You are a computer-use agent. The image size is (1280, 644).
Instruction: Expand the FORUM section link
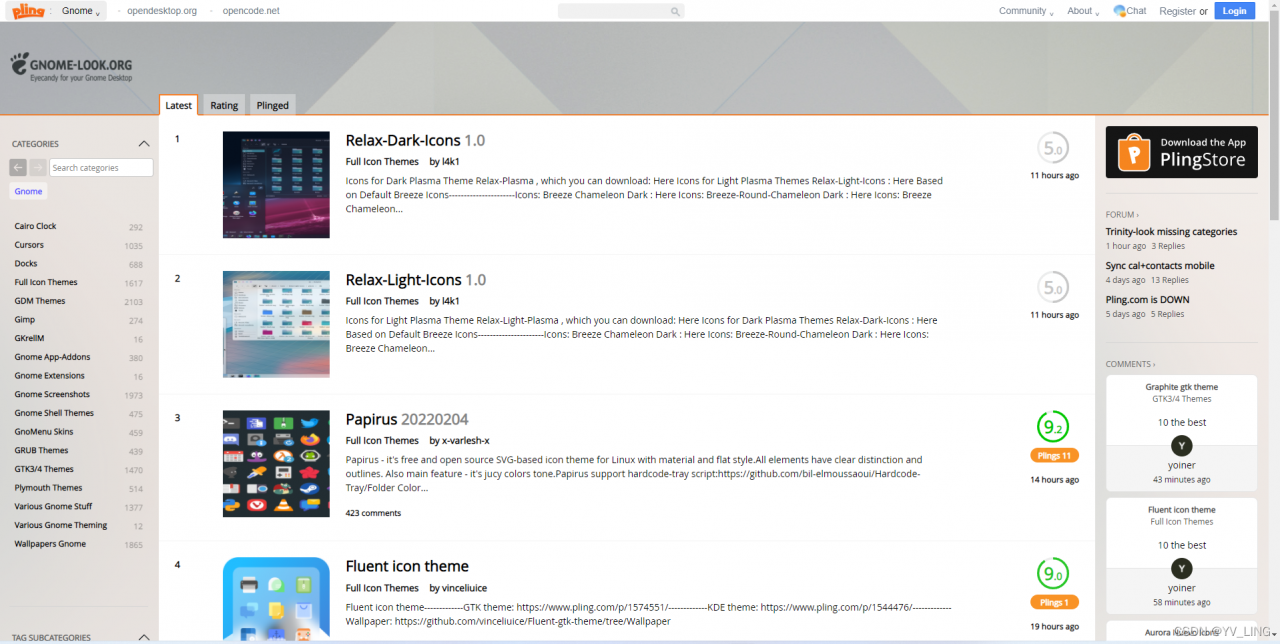click(1122, 214)
